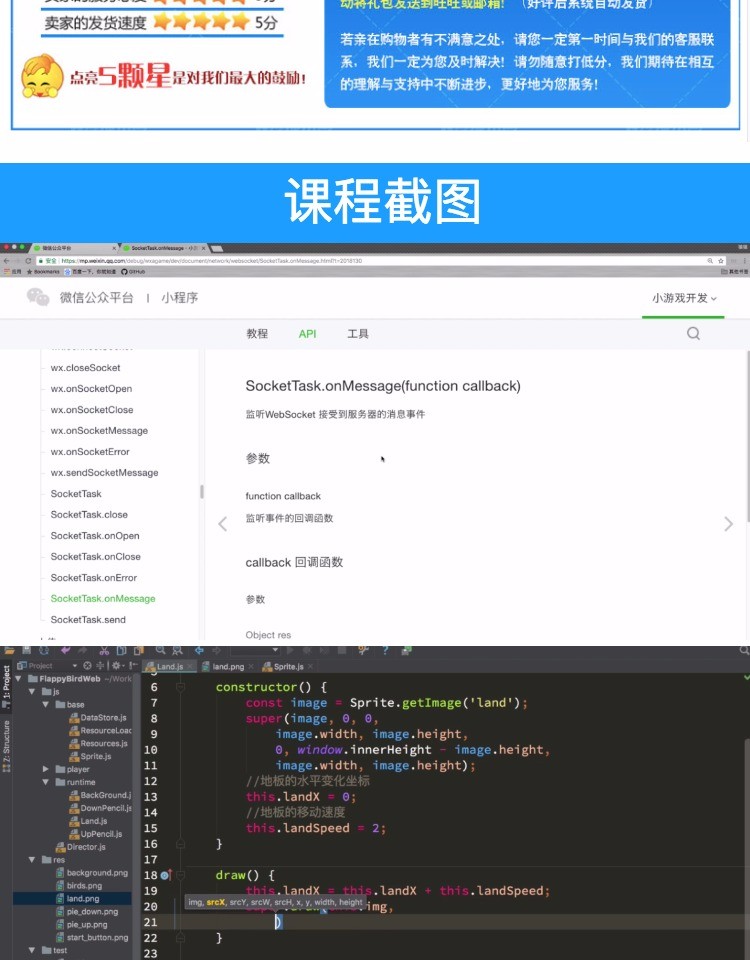The width and height of the screenshot is (750, 960).
Task: Select the 教程 tab on docs page
Action: pos(257,334)
